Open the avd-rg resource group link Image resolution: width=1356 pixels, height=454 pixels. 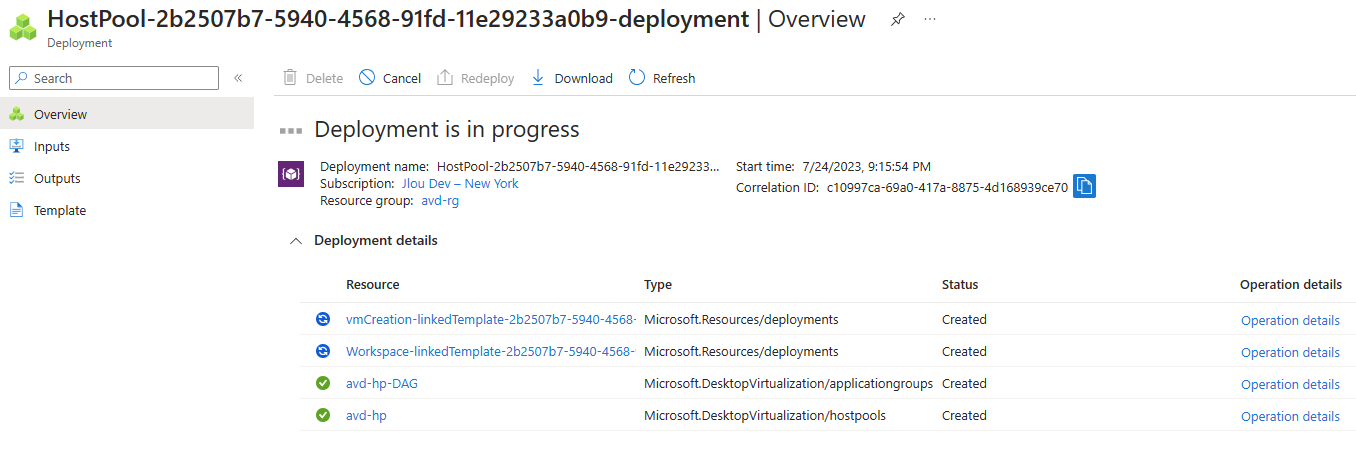[x=440, y=200]
